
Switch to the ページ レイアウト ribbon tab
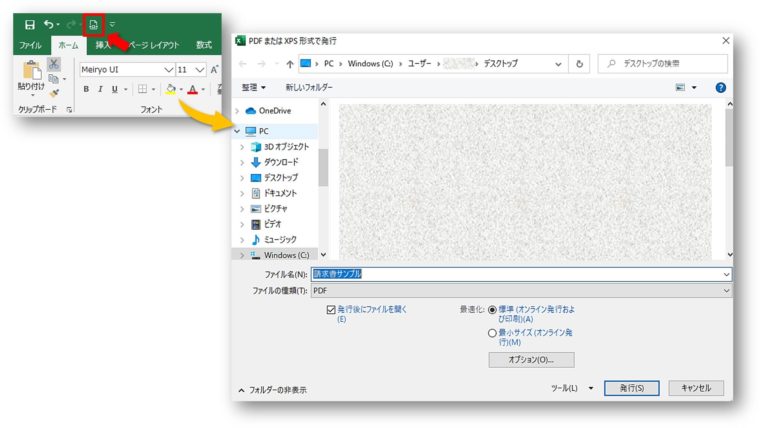(x=154, y=45)
